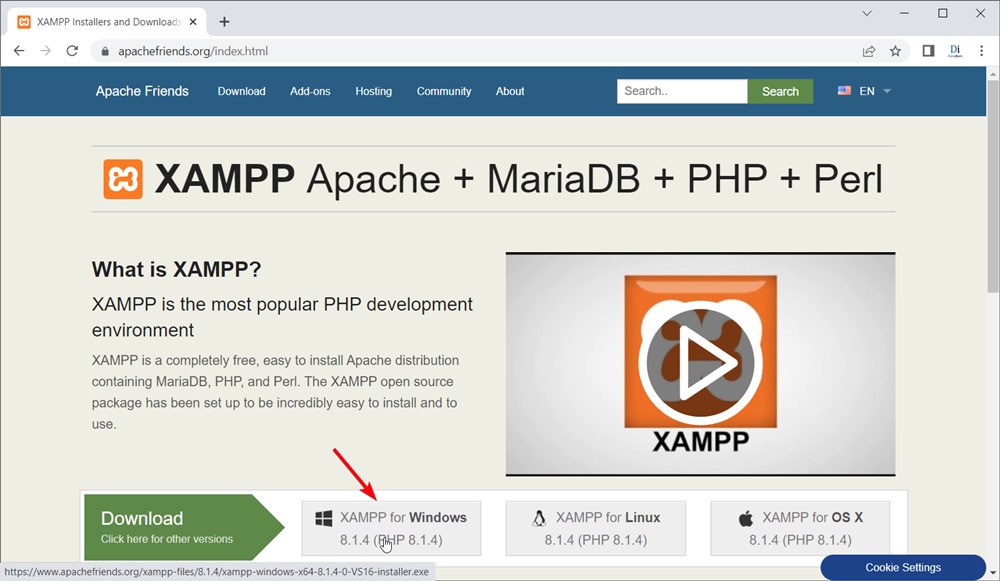
Task: Download XAMPP for Windows 8.1.4
Action: pos(391,528)
